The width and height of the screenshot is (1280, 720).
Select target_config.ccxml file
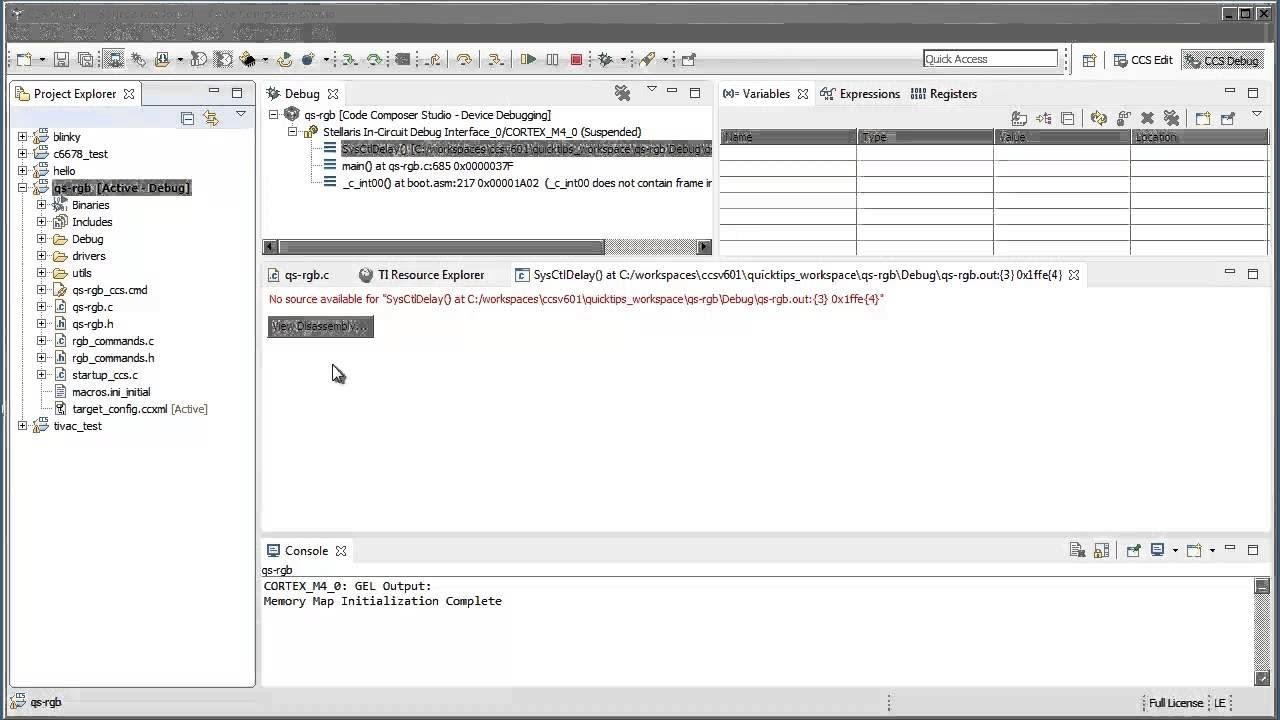[x=139, y=409]
